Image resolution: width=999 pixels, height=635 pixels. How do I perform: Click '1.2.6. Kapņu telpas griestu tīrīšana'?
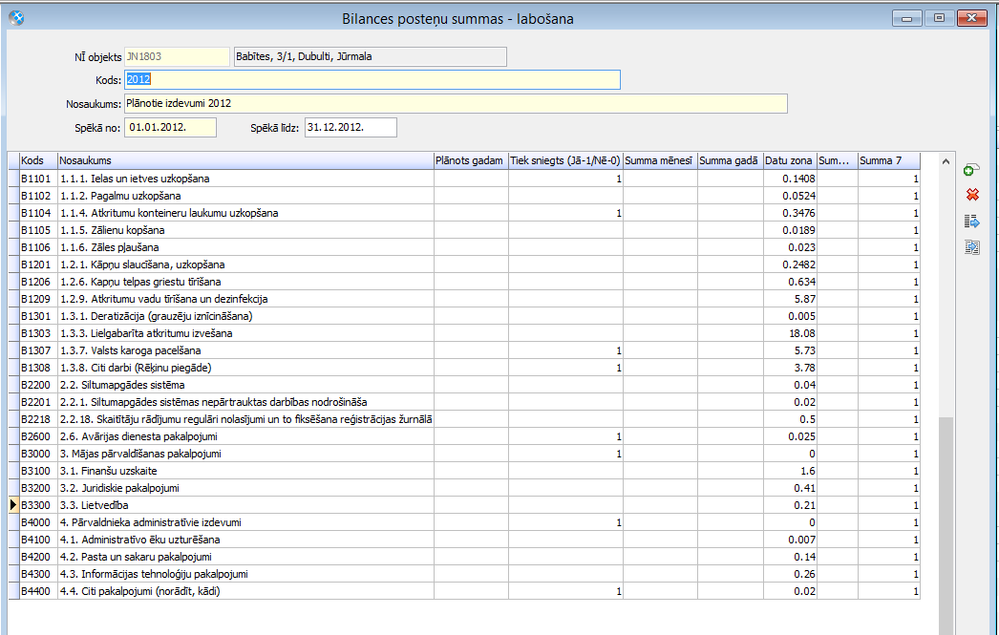[140, 282]
